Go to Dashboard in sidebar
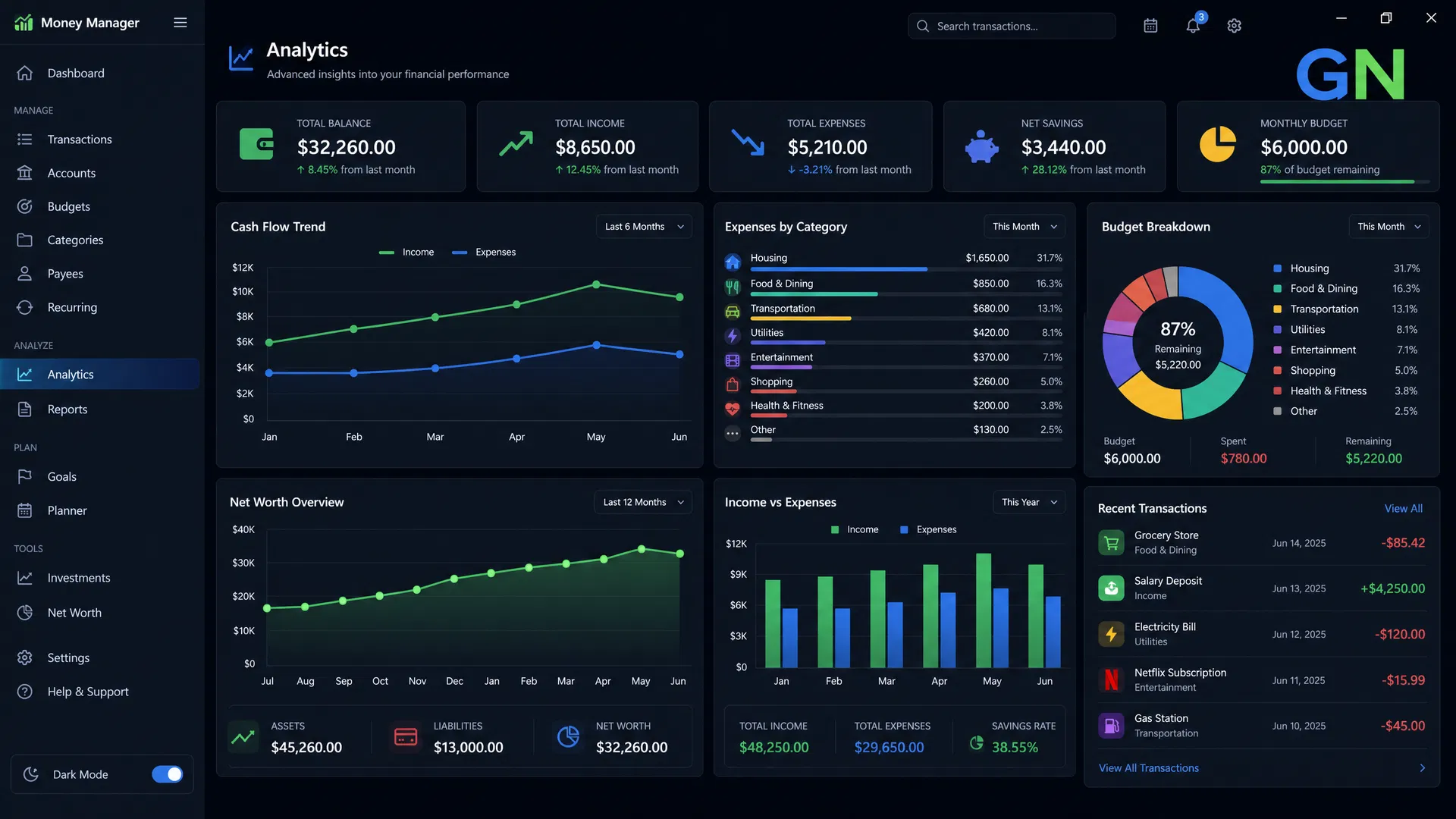 point(100,74)
